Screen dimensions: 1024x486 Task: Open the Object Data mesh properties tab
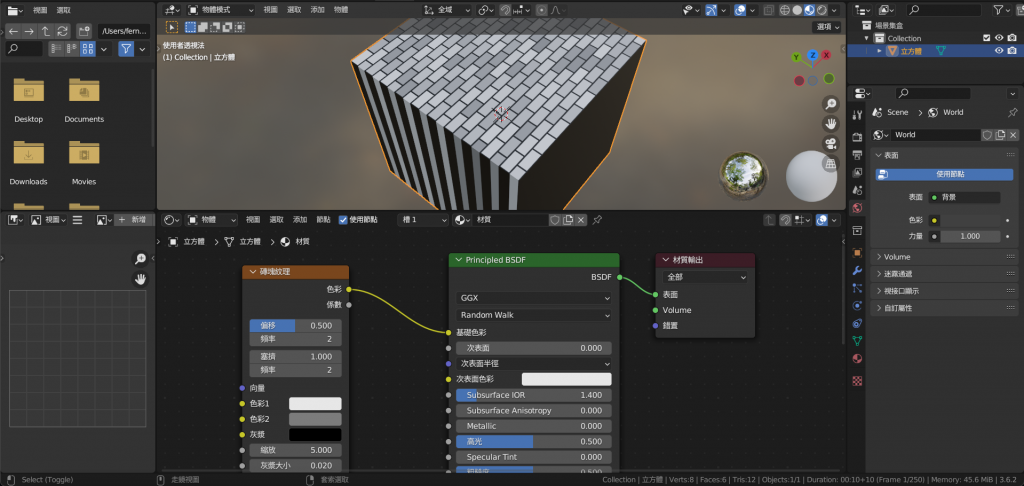857,340
